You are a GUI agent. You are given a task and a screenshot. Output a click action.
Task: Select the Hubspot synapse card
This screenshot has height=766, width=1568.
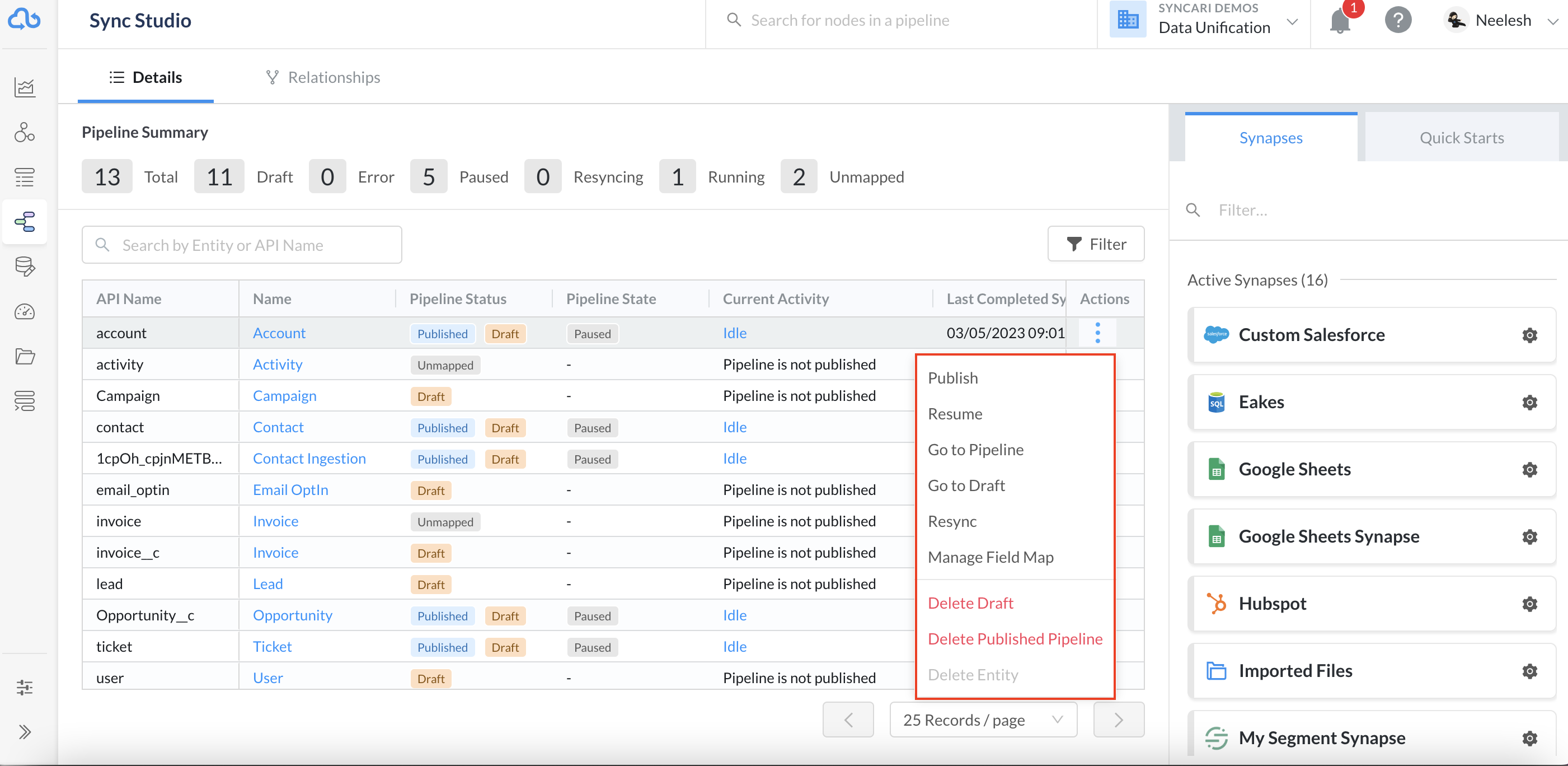tap(1372, 604)
